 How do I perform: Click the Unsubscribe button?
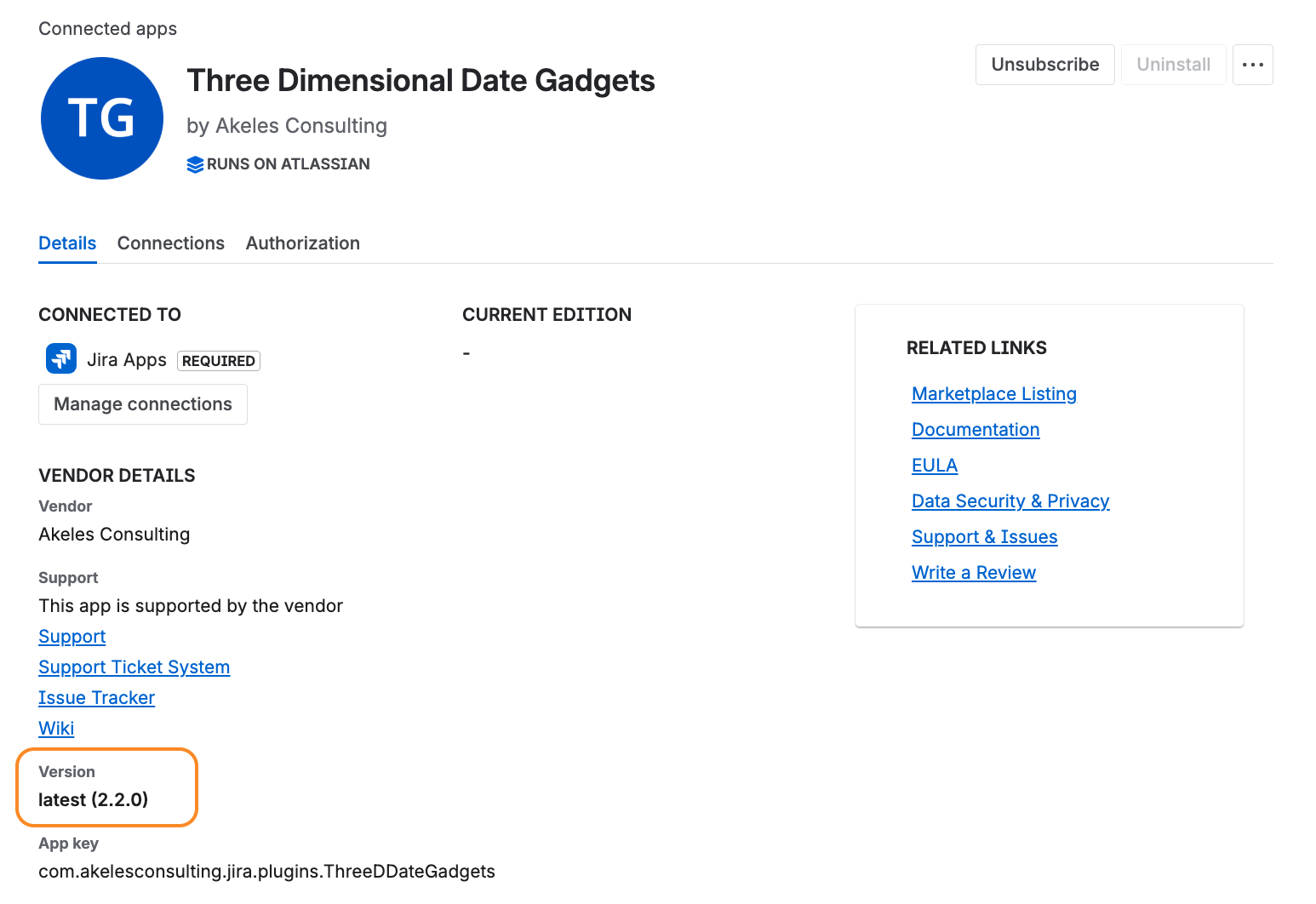(x=1044, y=65)
